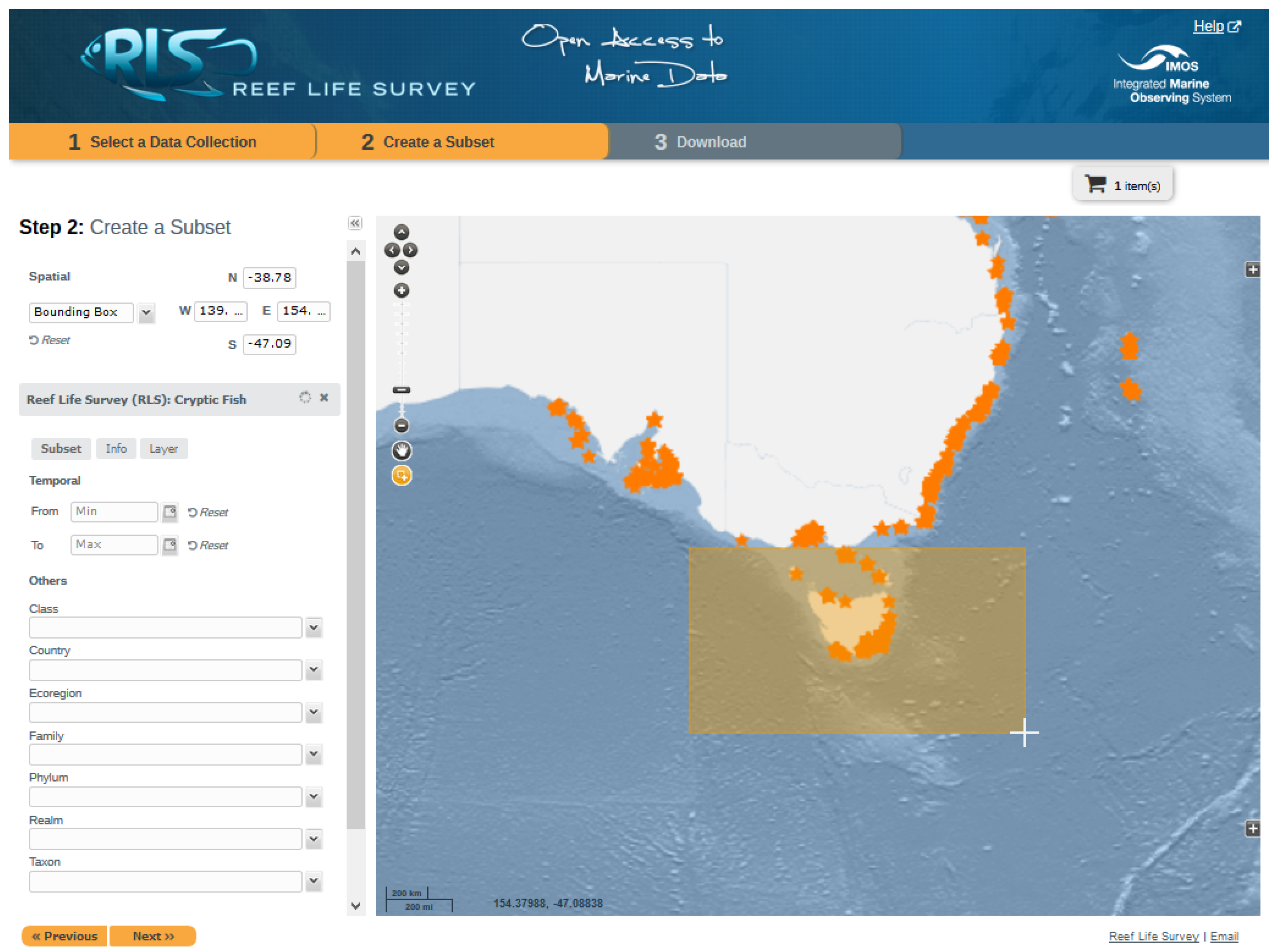Remove the Cryptic Fish layer with X
Image resolution: width=1277 pixels, height=952 pixels.
click(324, 397)
